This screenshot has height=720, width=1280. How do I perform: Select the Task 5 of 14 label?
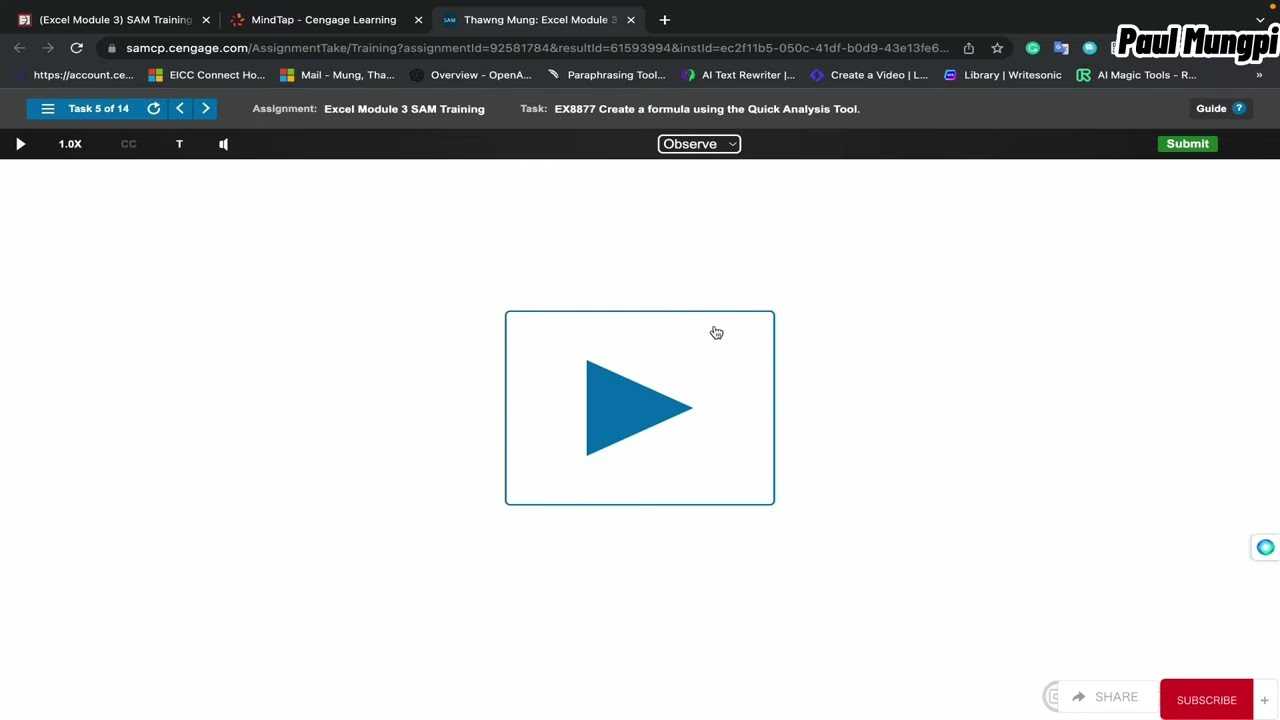click(x=99, y=109)
